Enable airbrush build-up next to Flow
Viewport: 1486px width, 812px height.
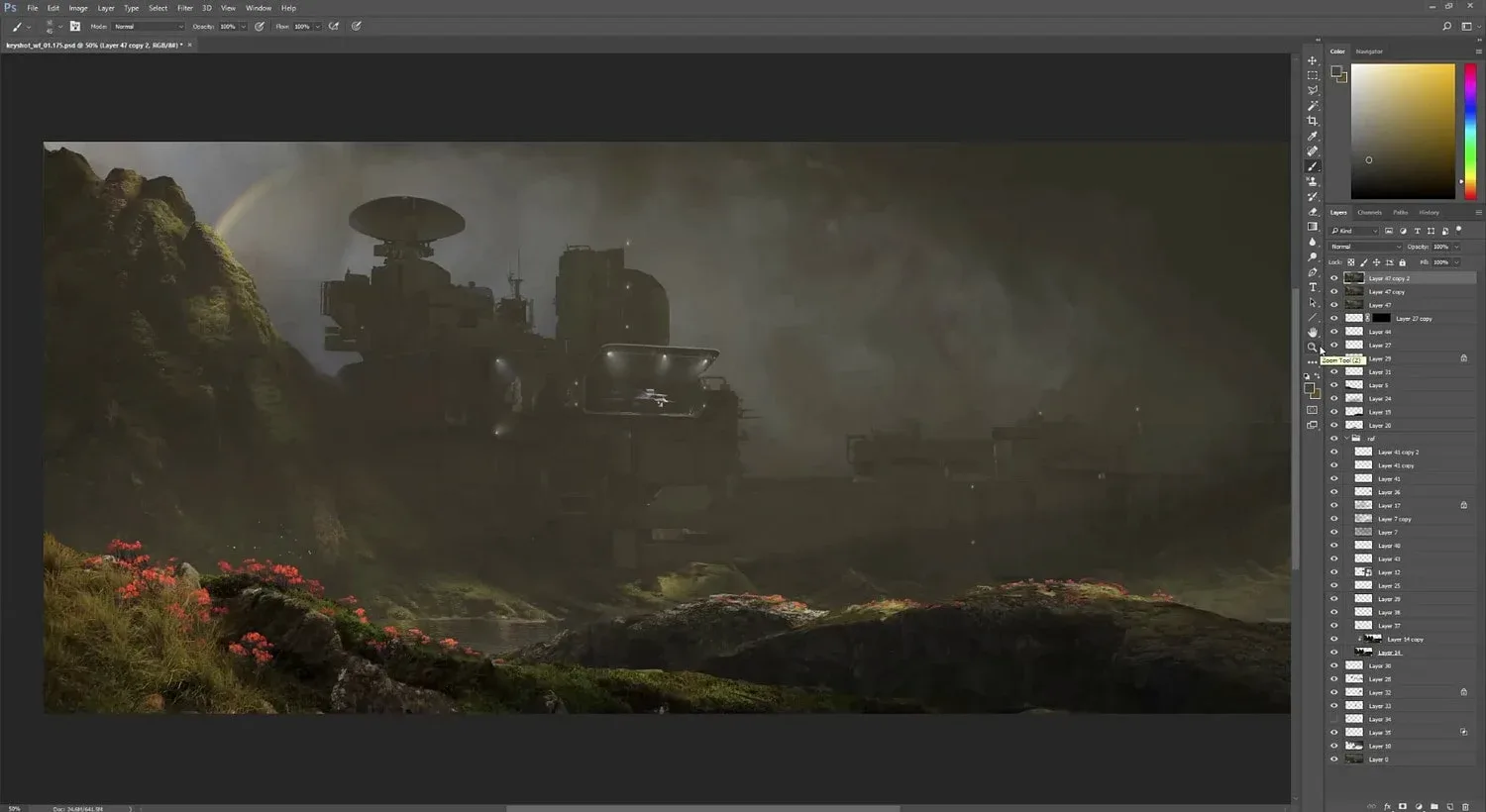[x=334, y=27]
